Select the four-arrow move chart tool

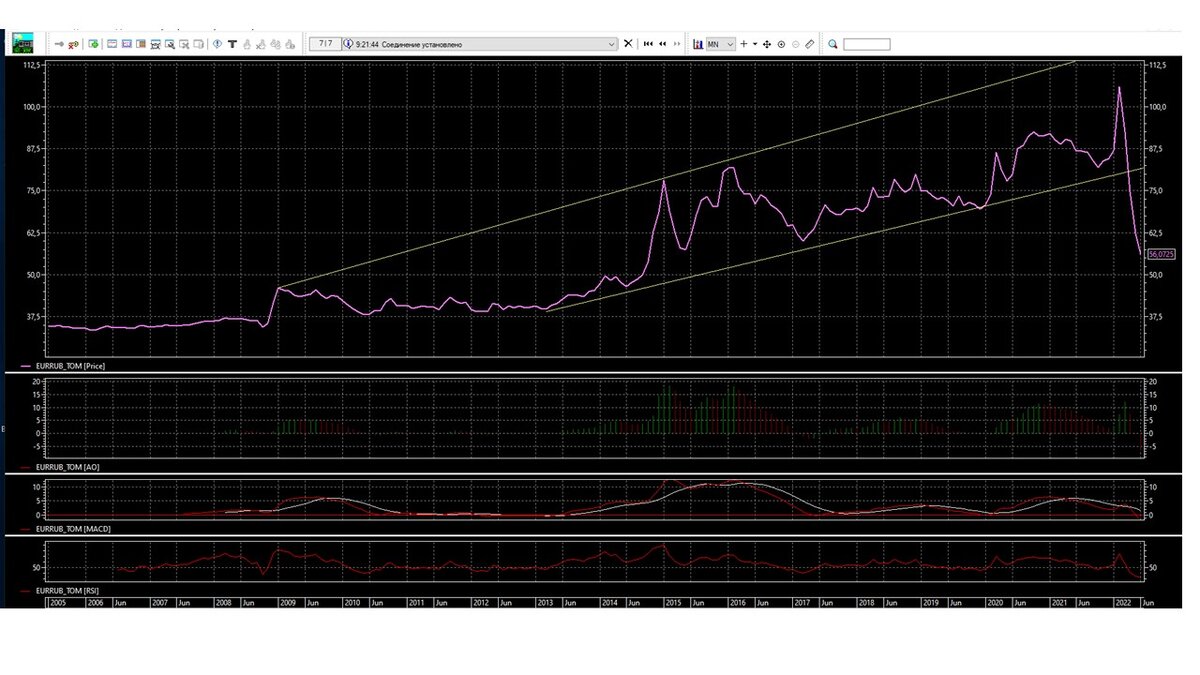click(x=767, y=44)
